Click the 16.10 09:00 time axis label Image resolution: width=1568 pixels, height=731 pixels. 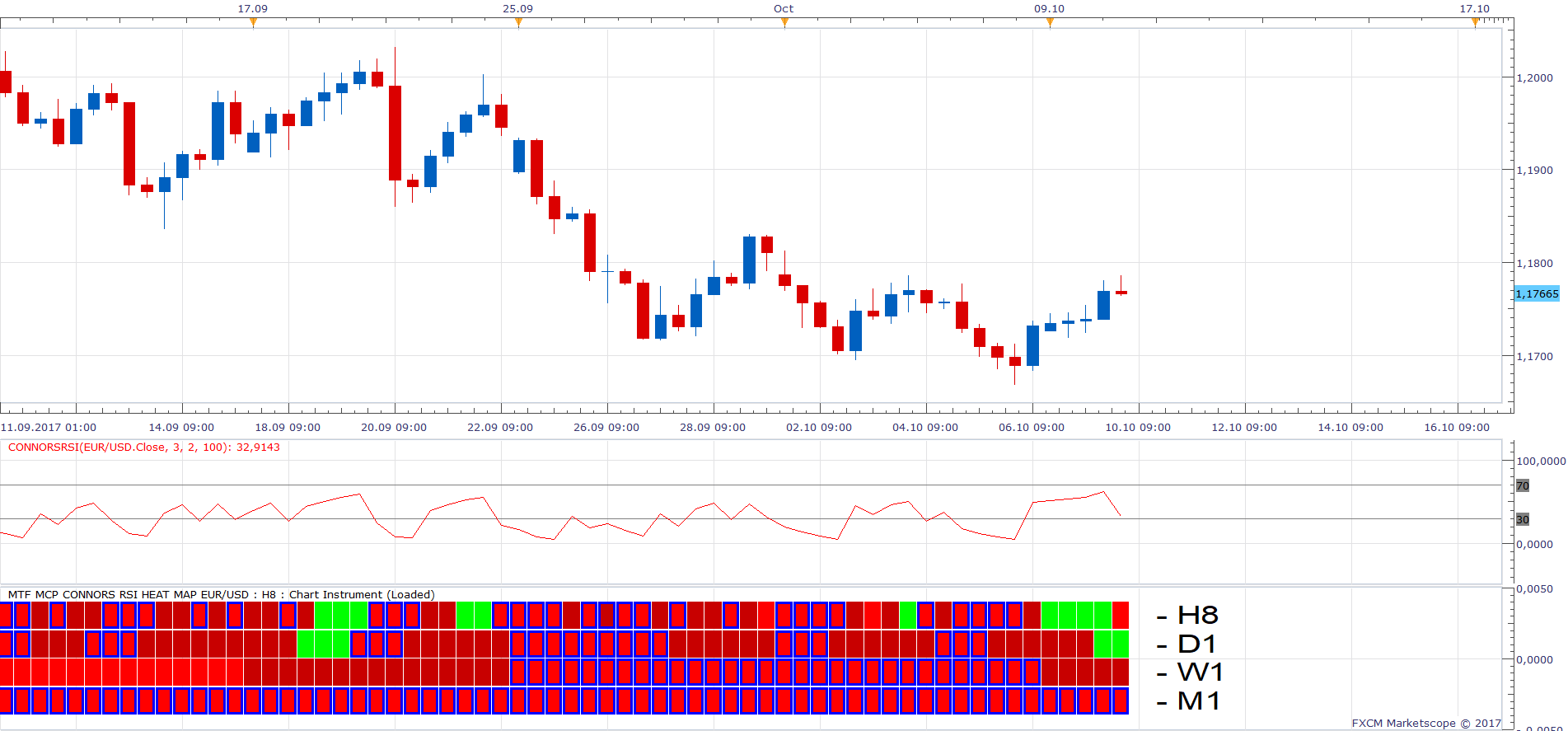pos(1457,427)
